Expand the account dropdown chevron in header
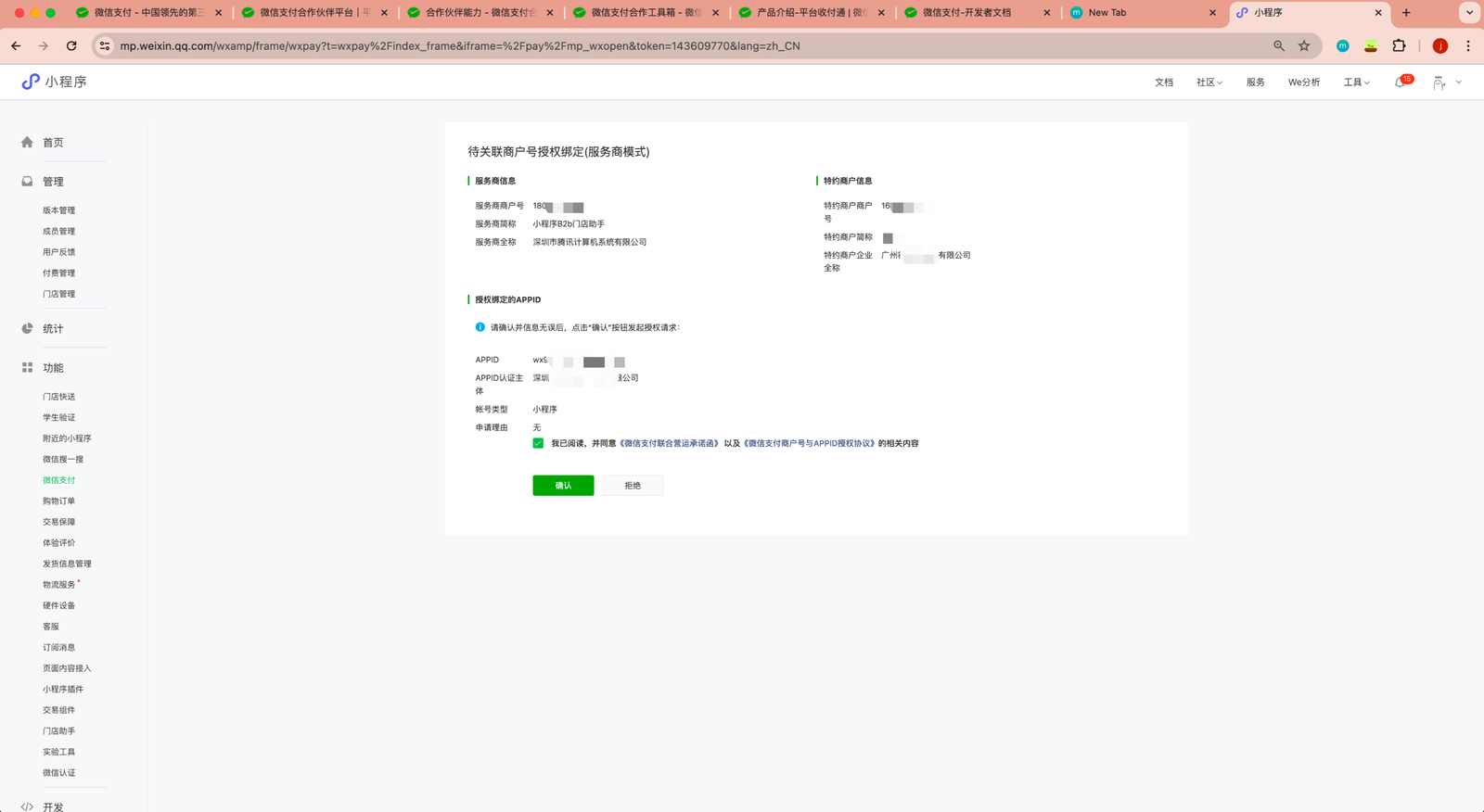This screenshot has height=812, width=1484. tap(1459, 82)
